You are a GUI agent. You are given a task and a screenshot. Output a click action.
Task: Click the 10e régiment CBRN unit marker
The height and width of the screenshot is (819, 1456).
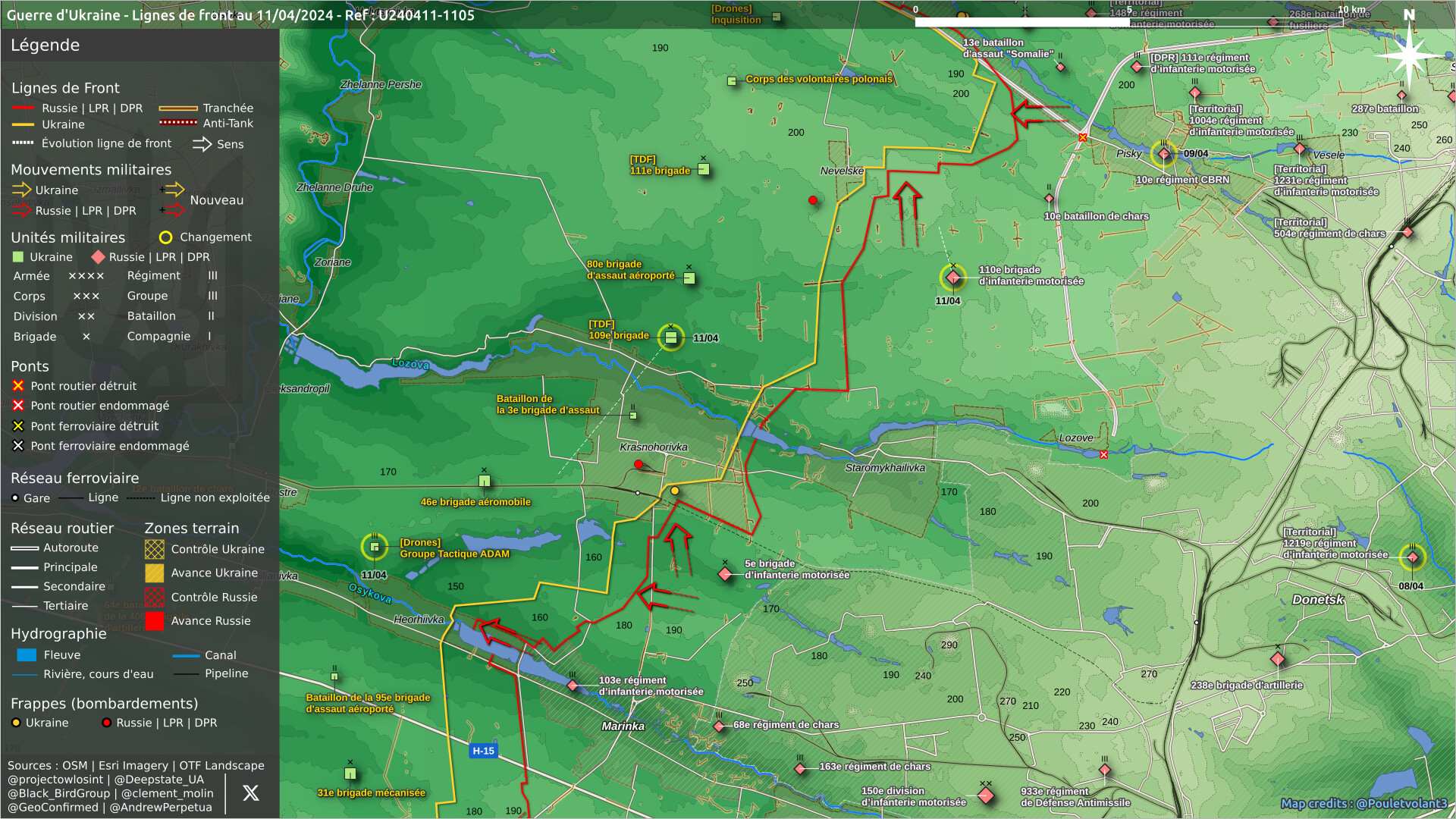pyautogui.click(x=1164, y=154)
